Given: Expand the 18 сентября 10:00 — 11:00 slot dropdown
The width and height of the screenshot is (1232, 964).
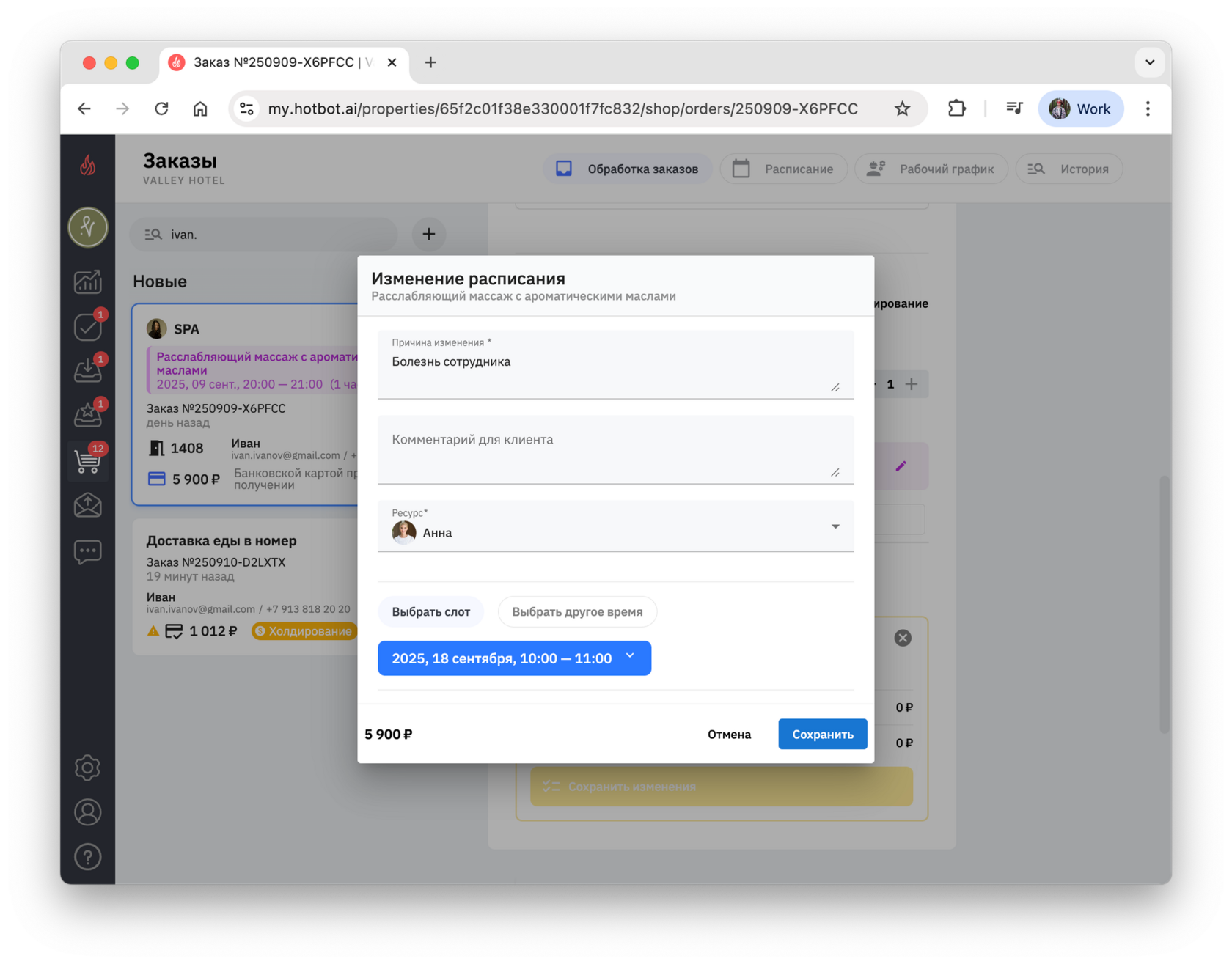Looking at the screenshot, I should coord(514,658).
